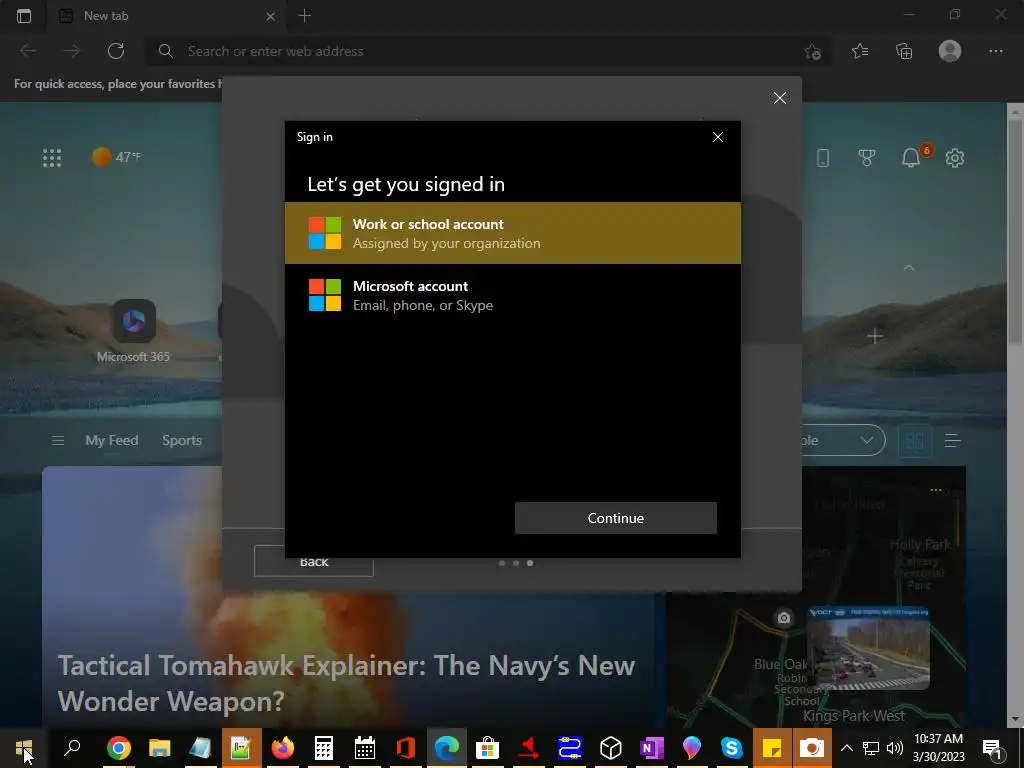Open the Edge tab actions menu icon

[x=24, y=16]
